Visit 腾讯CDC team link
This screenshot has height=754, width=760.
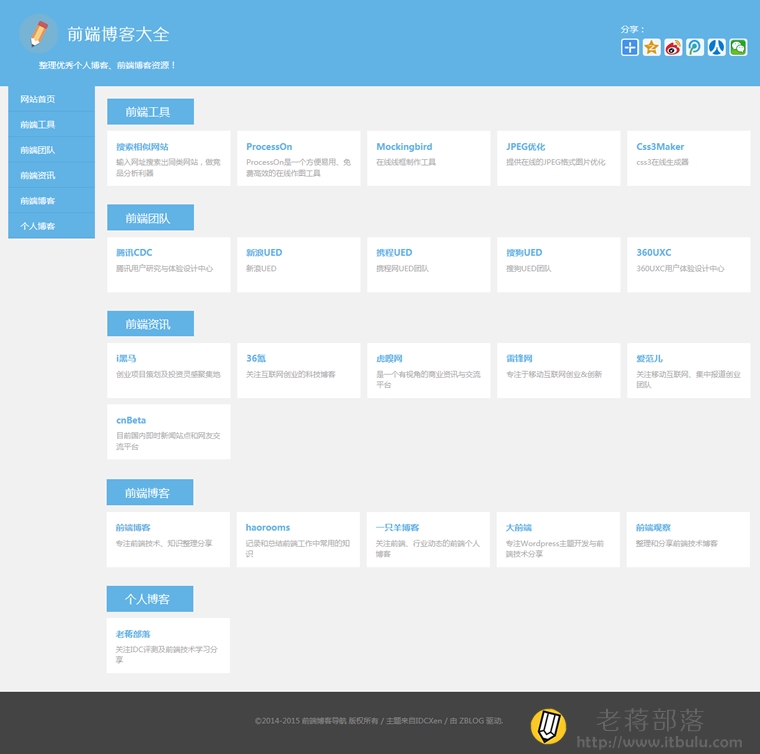[x=134, y=252]
